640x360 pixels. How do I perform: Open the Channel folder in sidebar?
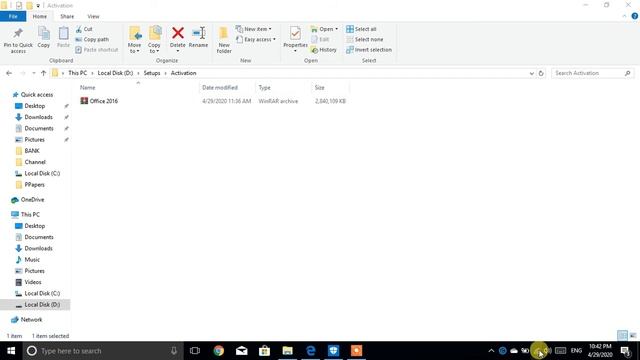coord(35,162)
